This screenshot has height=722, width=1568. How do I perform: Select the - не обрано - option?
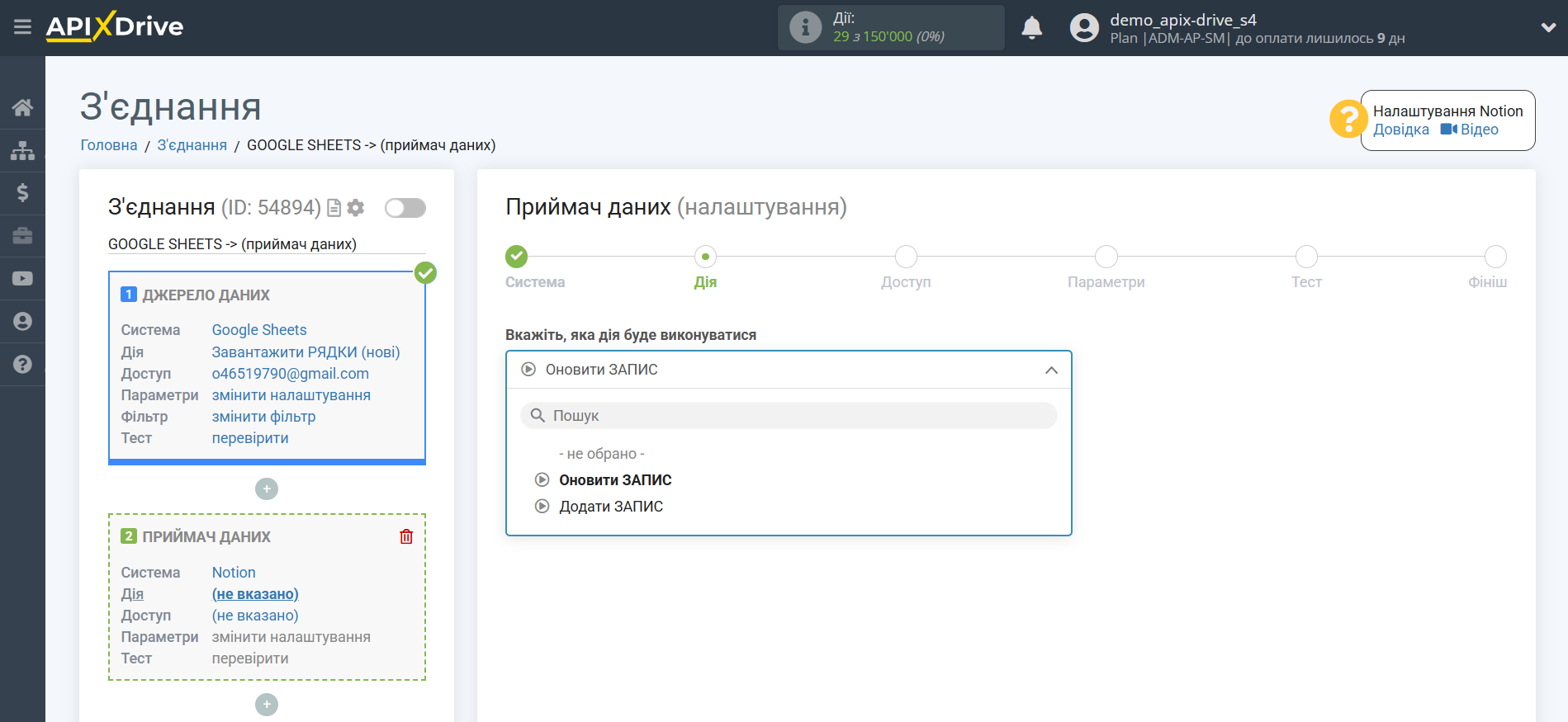tap(602, 454)
